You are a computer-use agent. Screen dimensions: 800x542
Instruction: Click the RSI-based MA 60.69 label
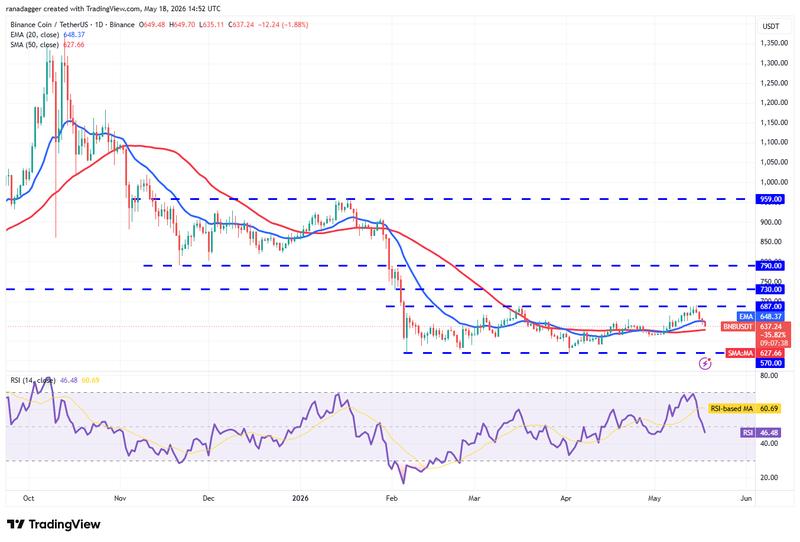(744, 408)
